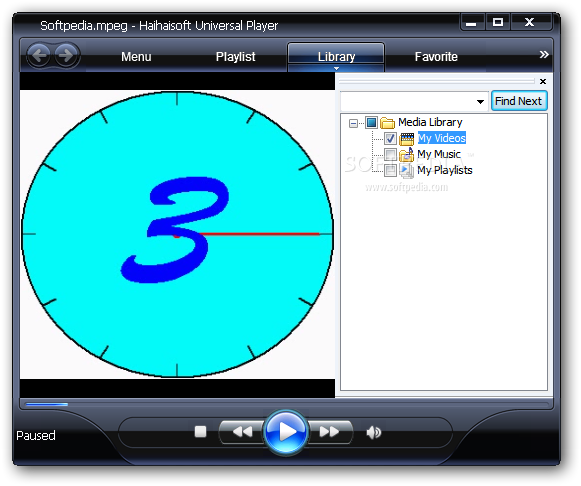Select the Media Library root label
The width and height of the screenshot is (581, 486).
[430, 122]
